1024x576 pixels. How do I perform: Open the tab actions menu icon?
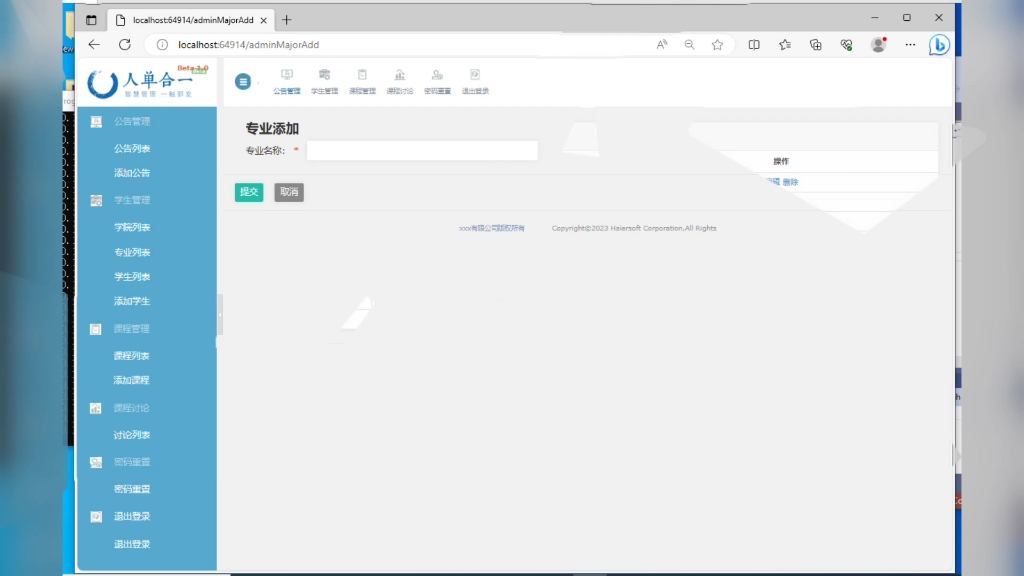[x=91, y=20]
